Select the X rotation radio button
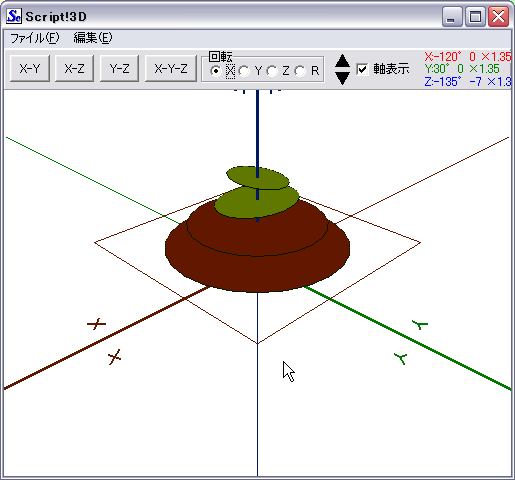Viewport: 515px width, 480px height. tap(216, 71)
